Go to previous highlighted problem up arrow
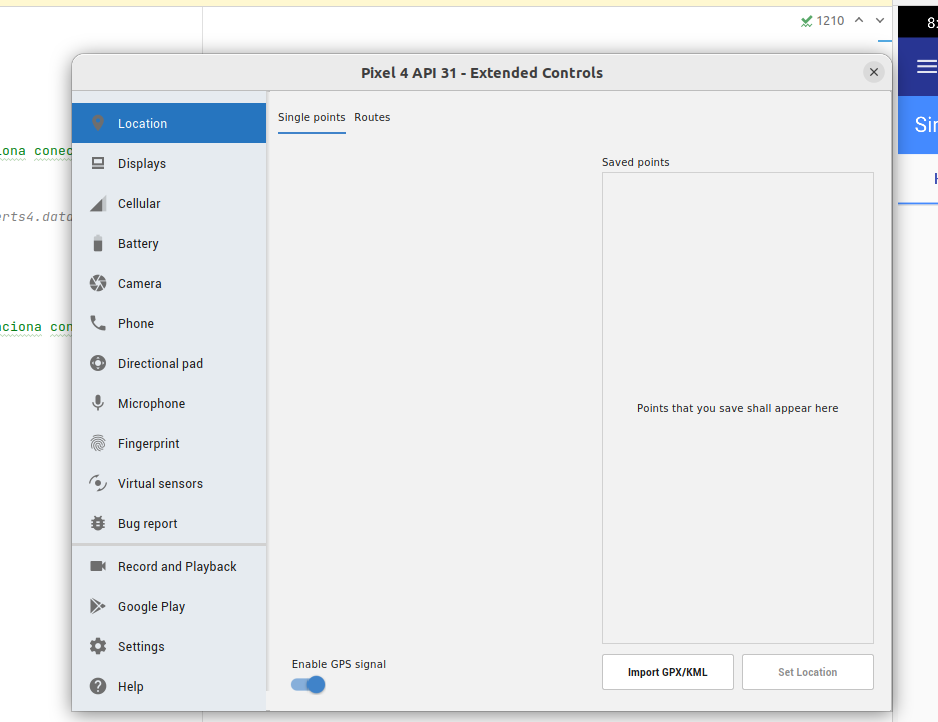This screenshot has height=722, width=938. pos(859,20)
